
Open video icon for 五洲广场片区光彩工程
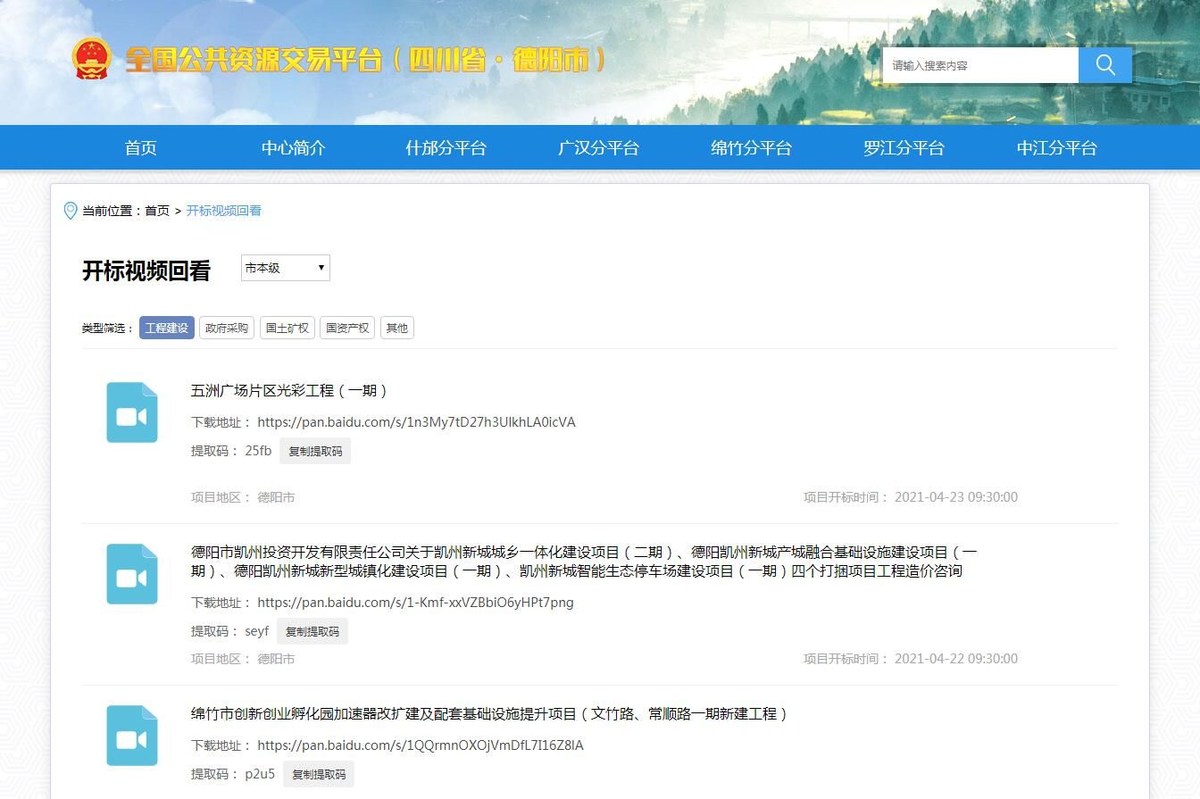click(x=132, y=412)
